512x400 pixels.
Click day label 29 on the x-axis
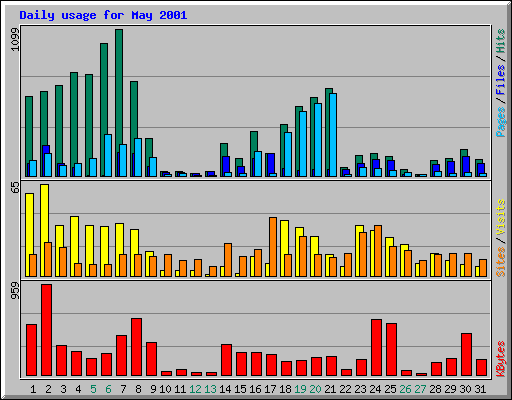(x=450, y=389)
